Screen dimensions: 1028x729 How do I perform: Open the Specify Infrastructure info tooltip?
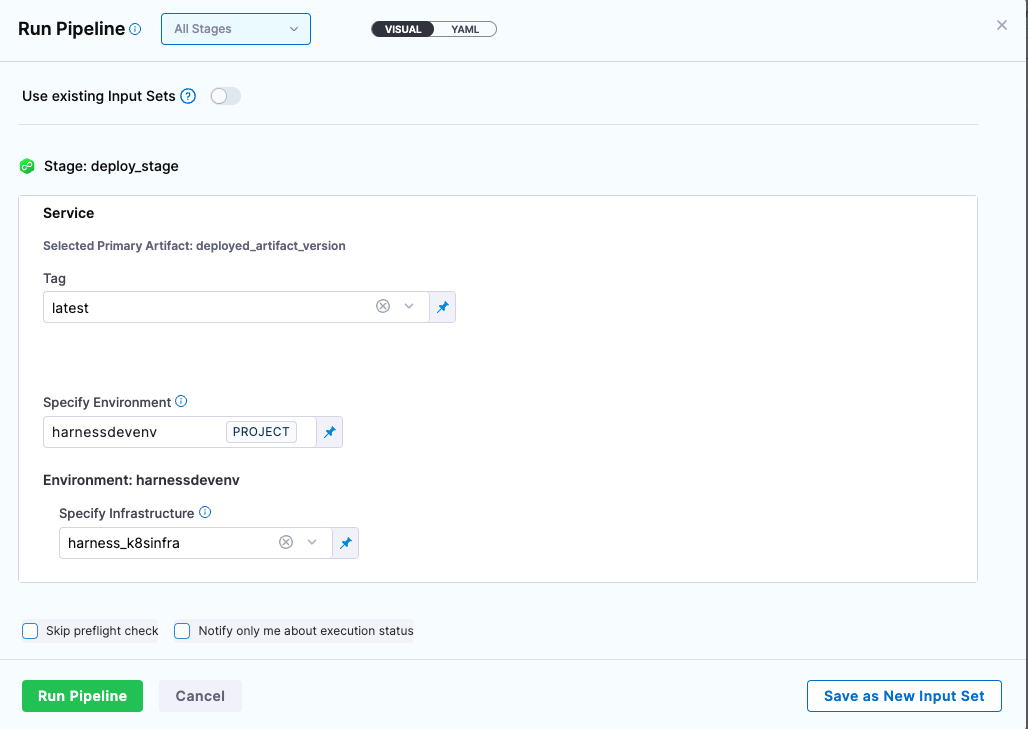tap(206, 512)
